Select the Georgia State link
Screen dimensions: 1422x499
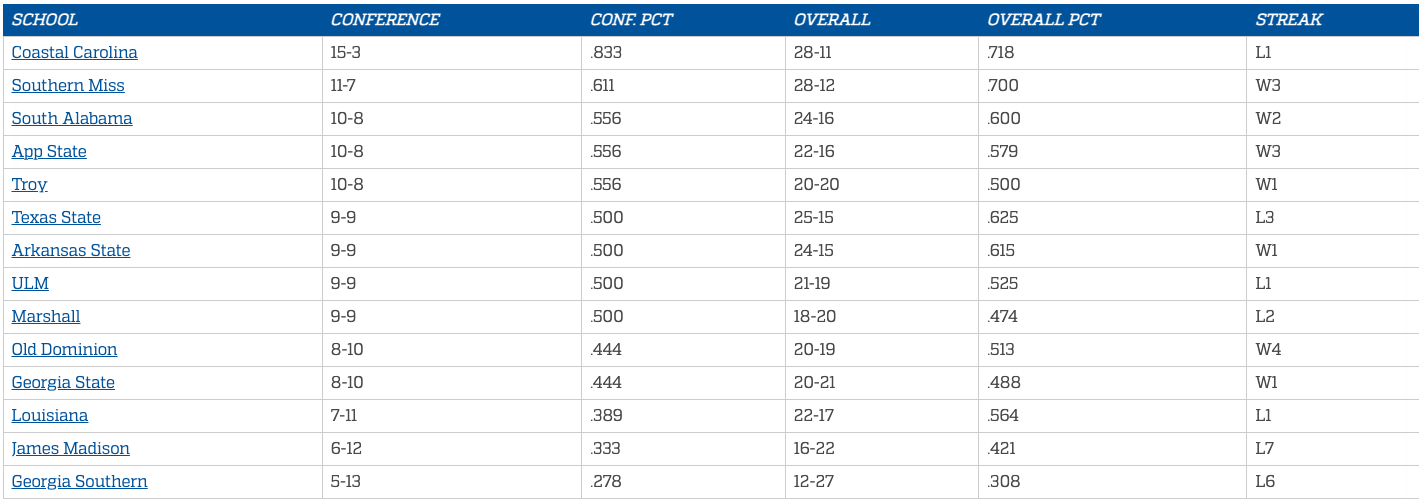pos(63,382)
